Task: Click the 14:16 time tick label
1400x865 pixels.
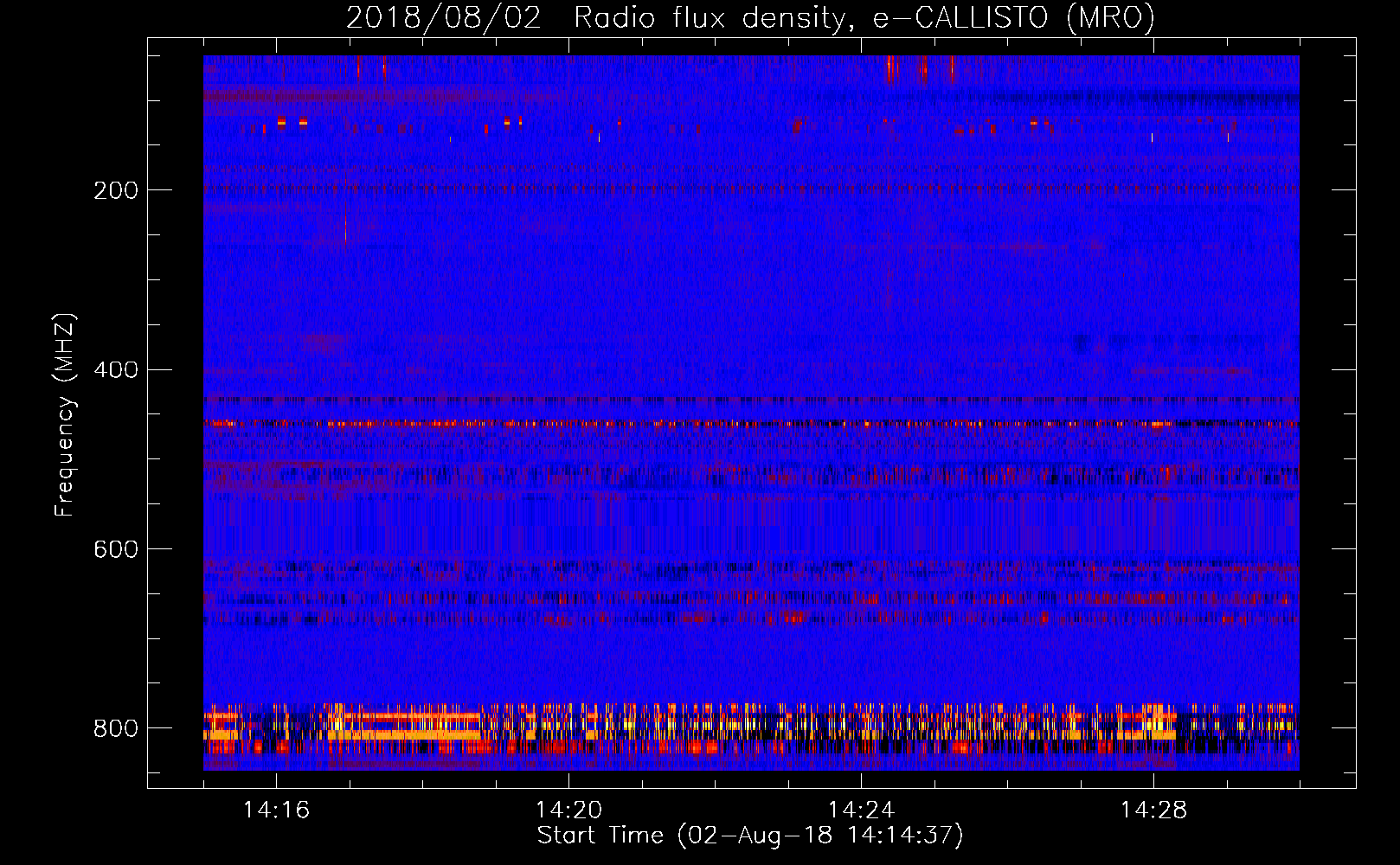Action: click(277, 811)
